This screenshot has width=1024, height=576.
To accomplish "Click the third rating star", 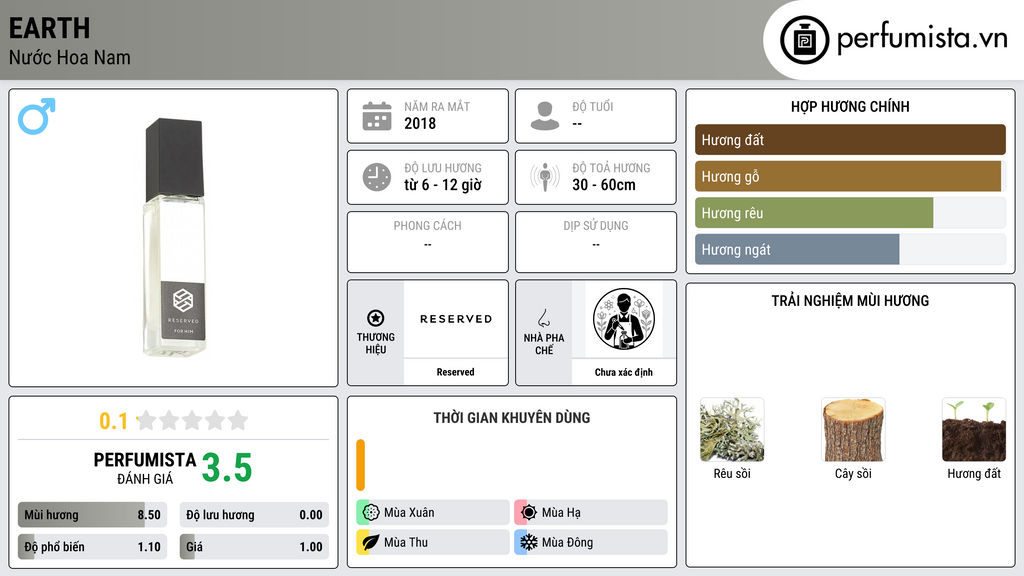I will point(192,420).
